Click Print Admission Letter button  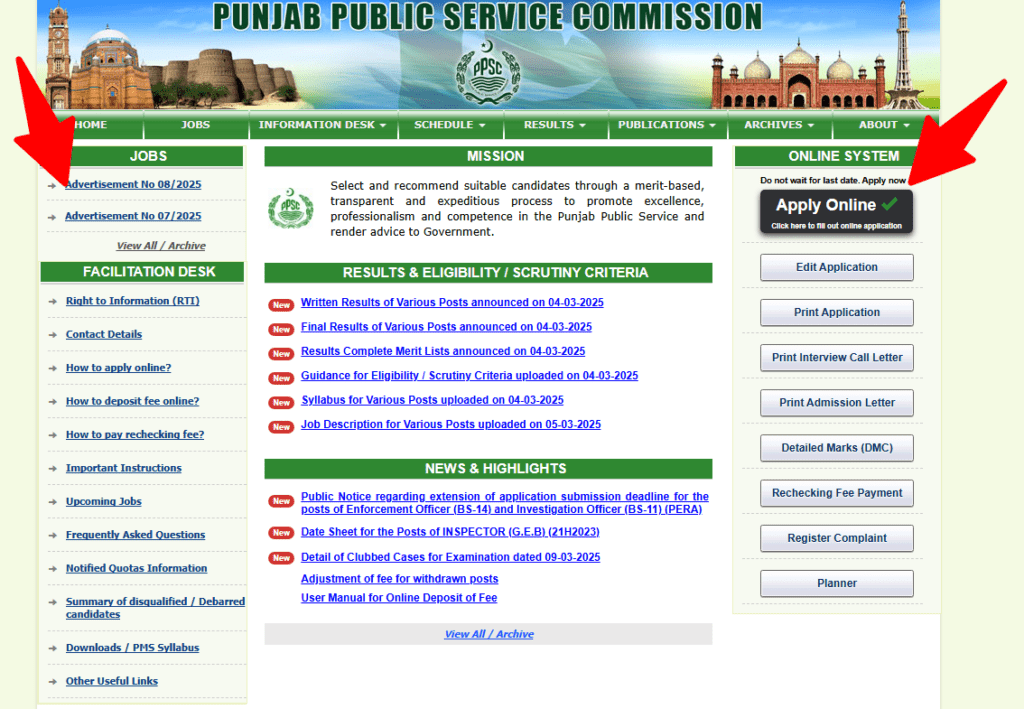pyautogui.click(x=837, y=402)
